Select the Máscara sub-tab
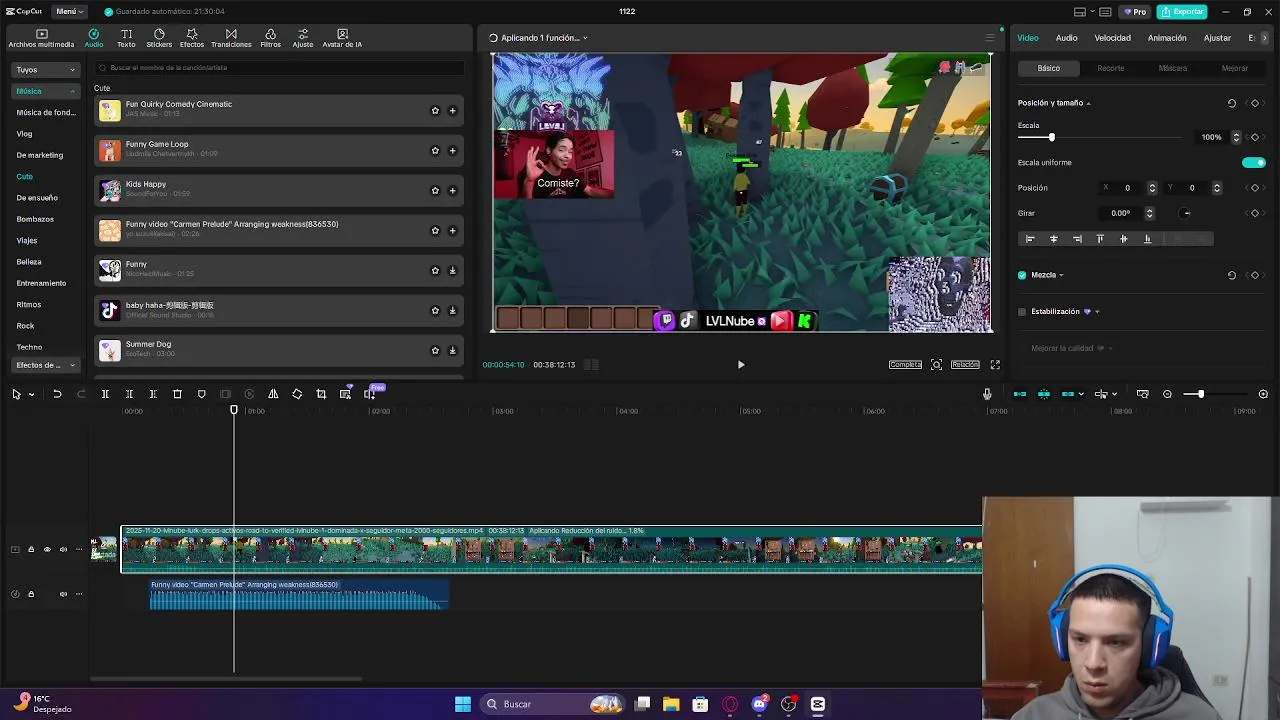1280x720 pixels. tap(1173, 68)
